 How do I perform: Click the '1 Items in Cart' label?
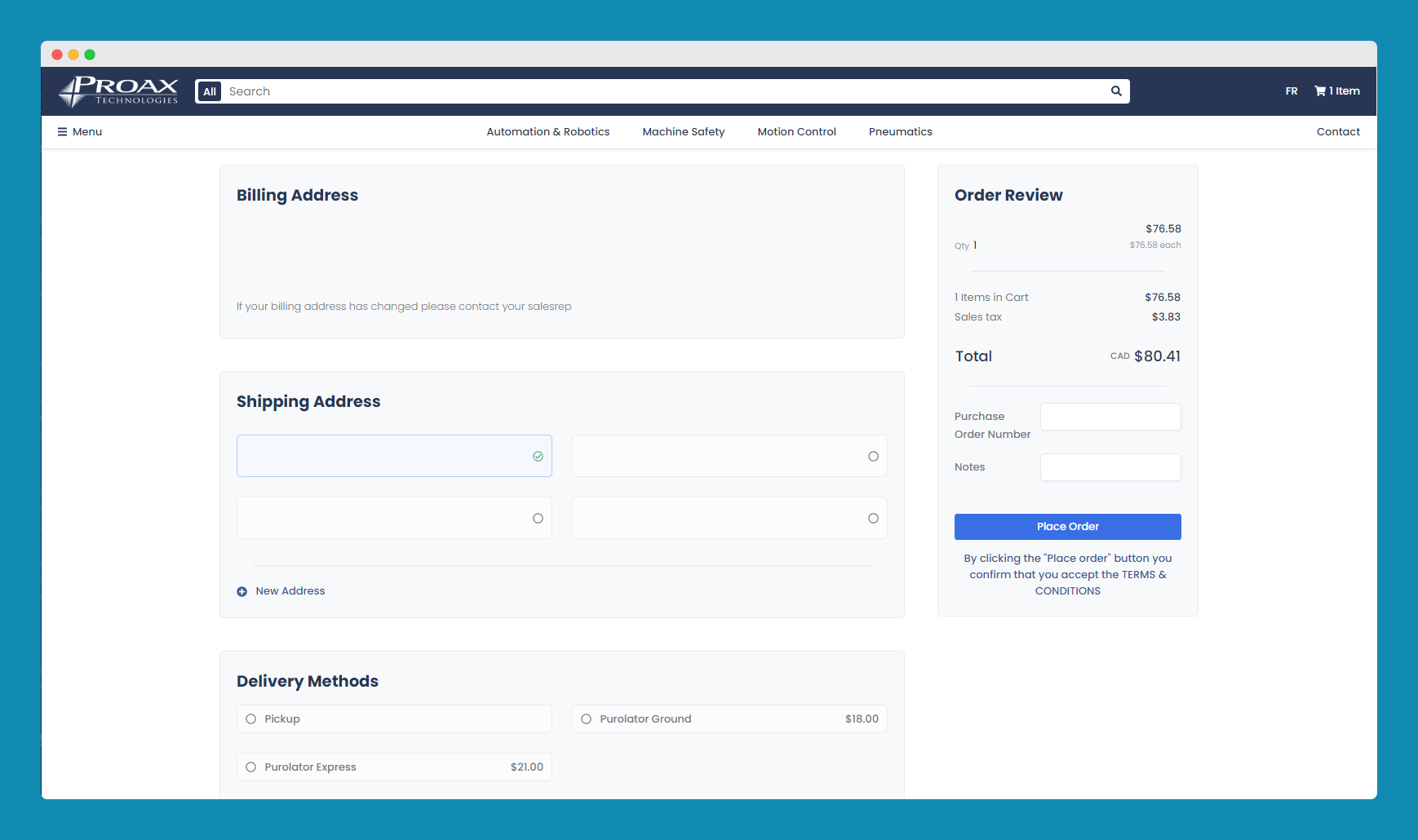click(991, 297)
